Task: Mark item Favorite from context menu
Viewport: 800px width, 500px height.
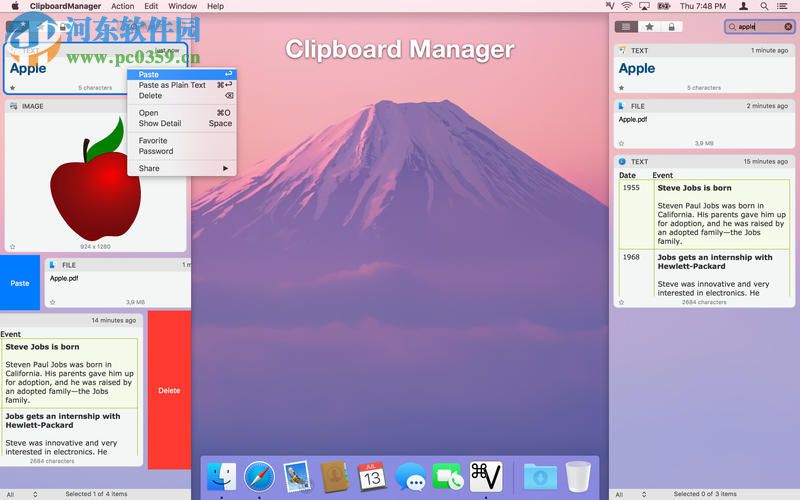Action: pyautogui.click(x=182, y=140)
